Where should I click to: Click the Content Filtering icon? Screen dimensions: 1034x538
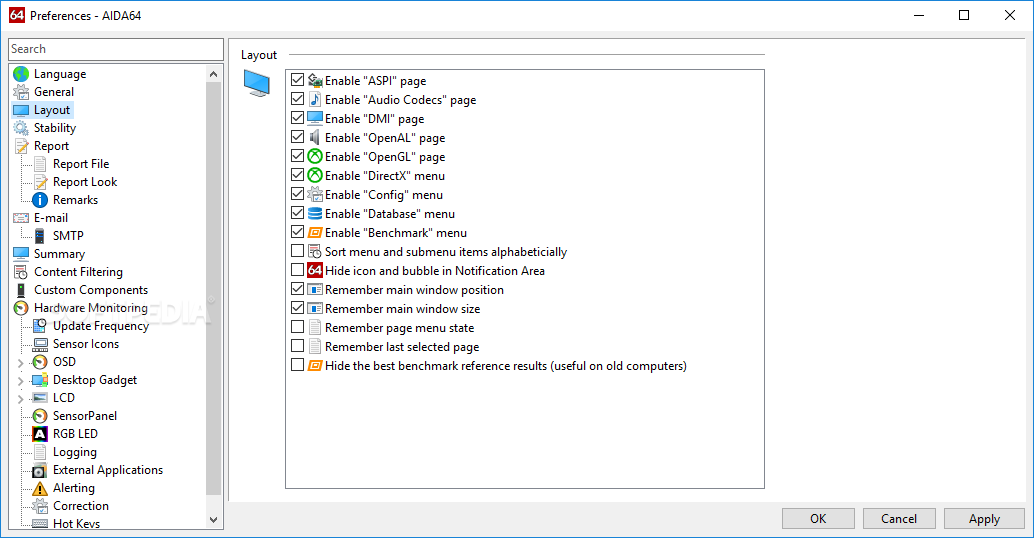21,272
